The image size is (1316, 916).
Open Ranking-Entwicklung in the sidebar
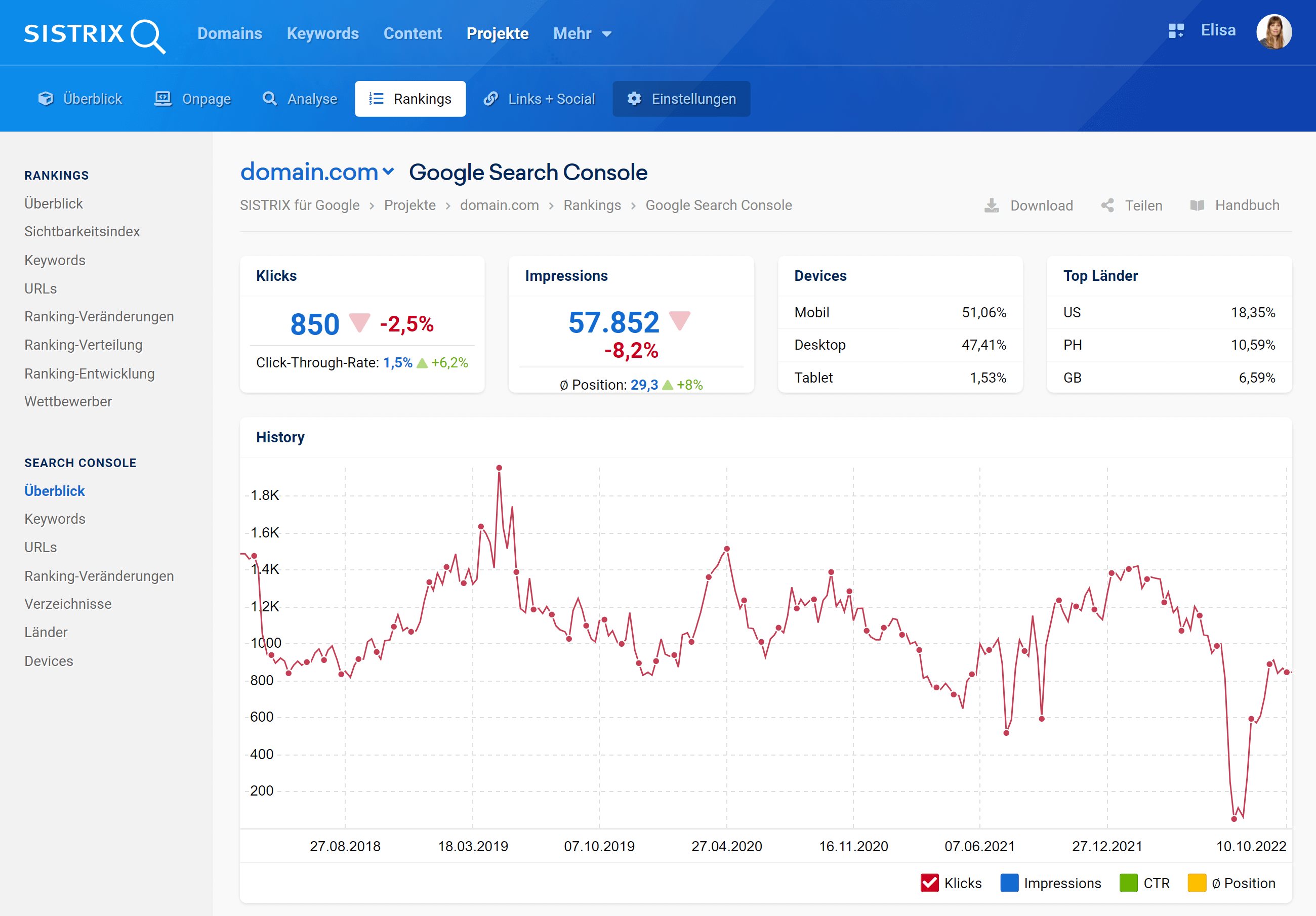pos(90,373)
